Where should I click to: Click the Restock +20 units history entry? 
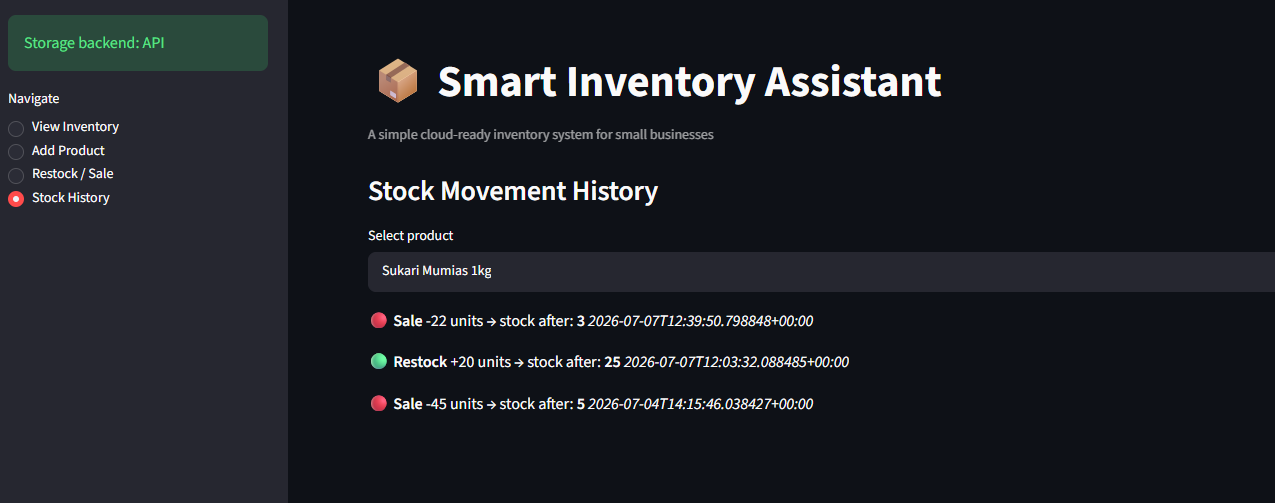609,362
